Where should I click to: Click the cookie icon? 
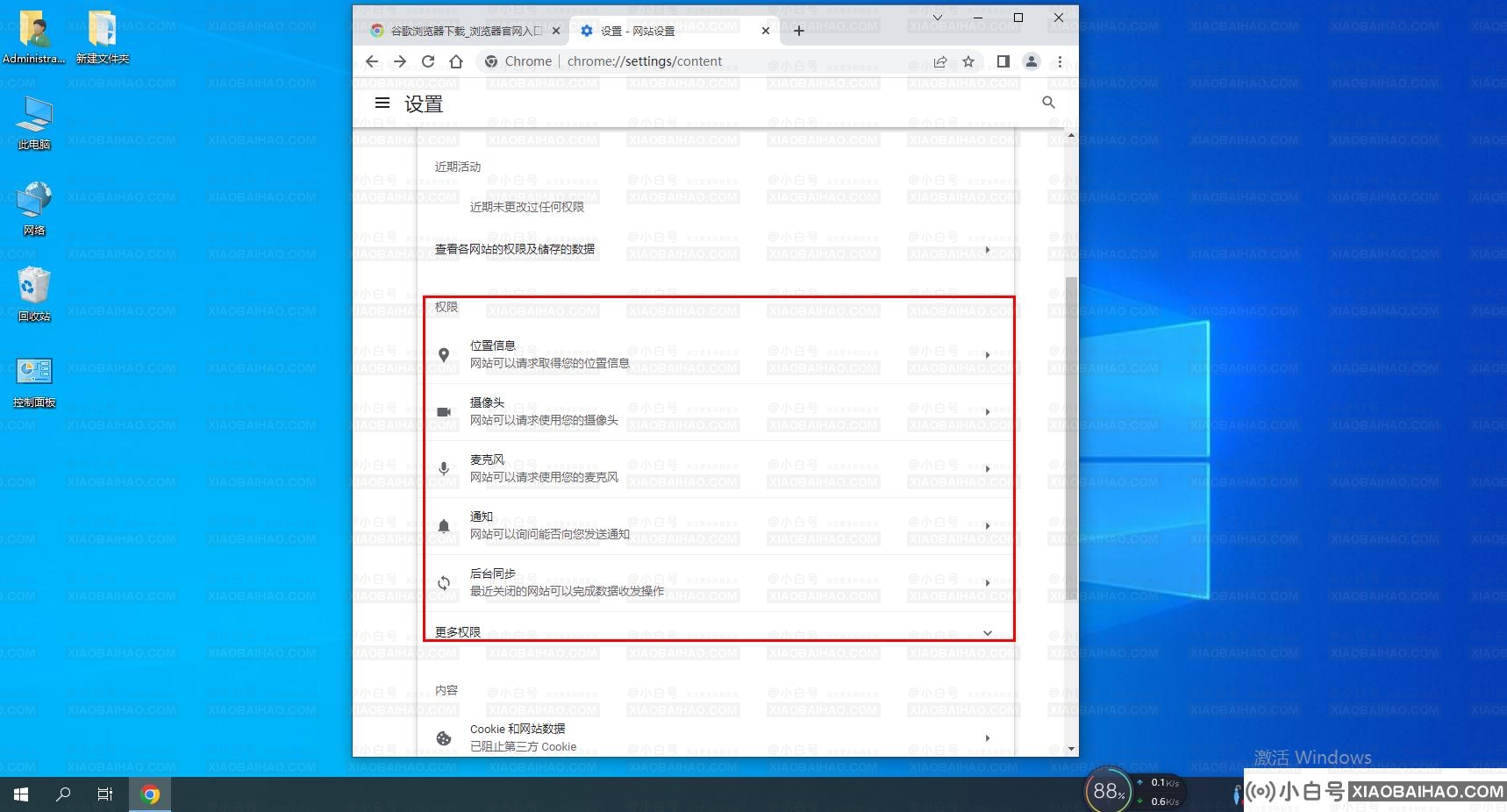444,738
